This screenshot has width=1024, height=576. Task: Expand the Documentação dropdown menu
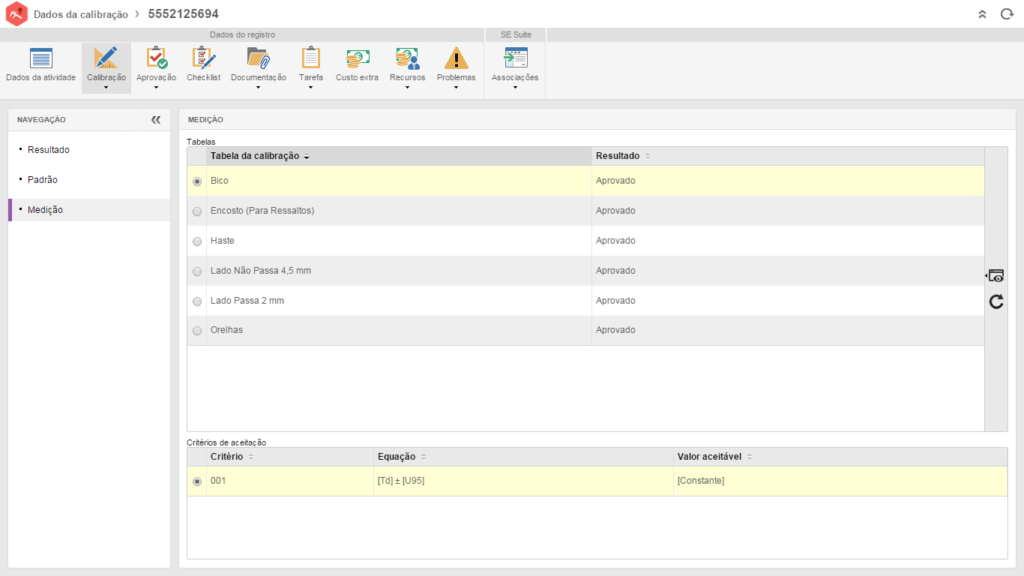pos(258,87)
